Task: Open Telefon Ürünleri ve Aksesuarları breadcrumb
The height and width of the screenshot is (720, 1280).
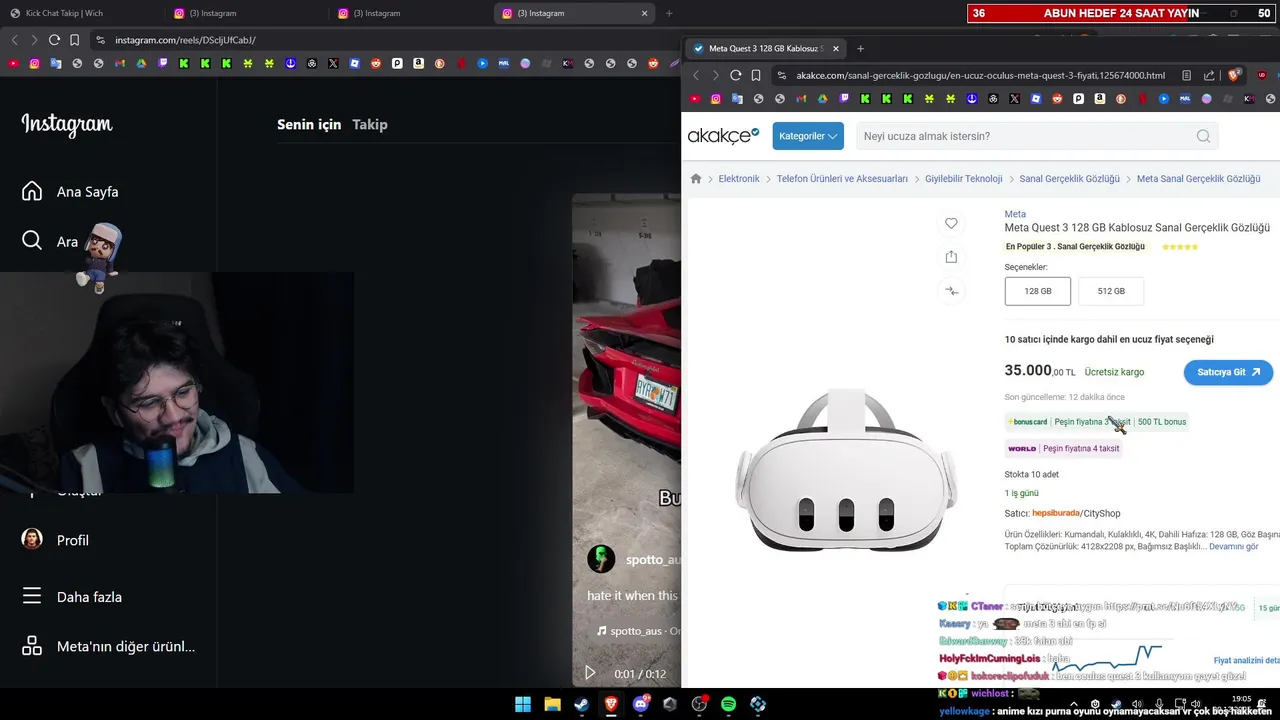Action: pyautogui.click(x=842, y=179)
